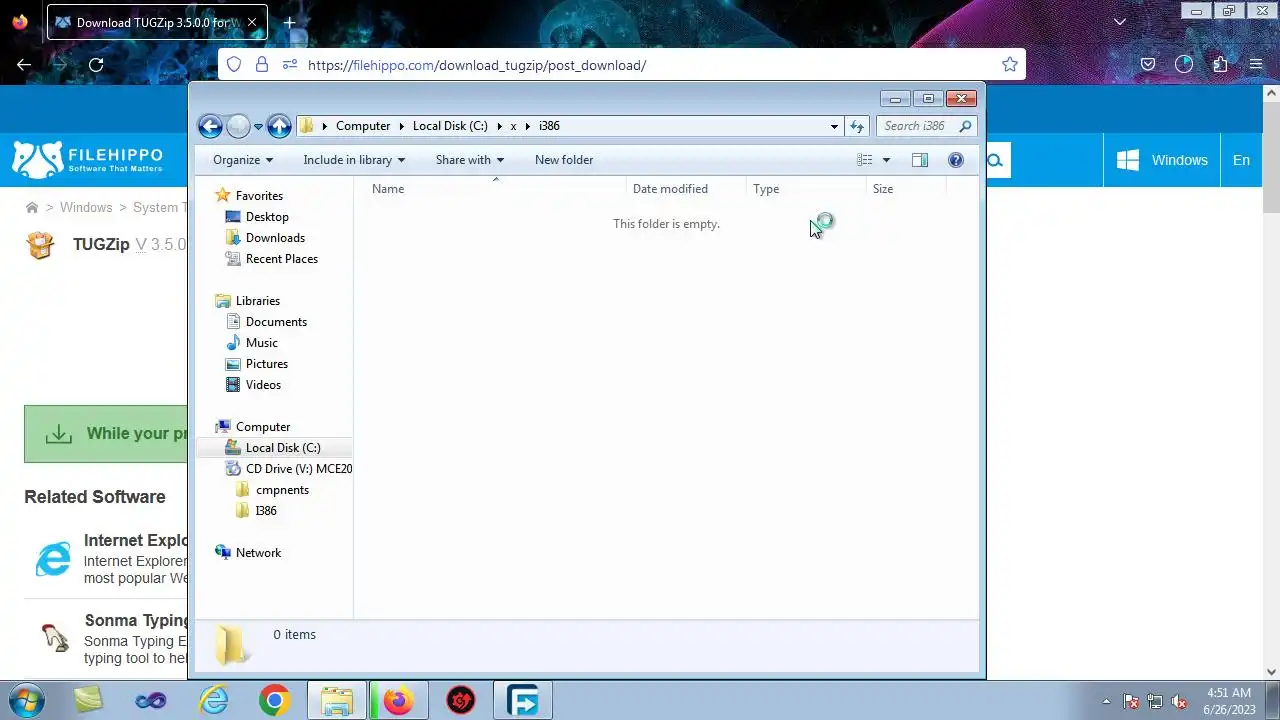1280x720 pixels.
Task: Open I386 folder in tree
Action: pos(266,511)
